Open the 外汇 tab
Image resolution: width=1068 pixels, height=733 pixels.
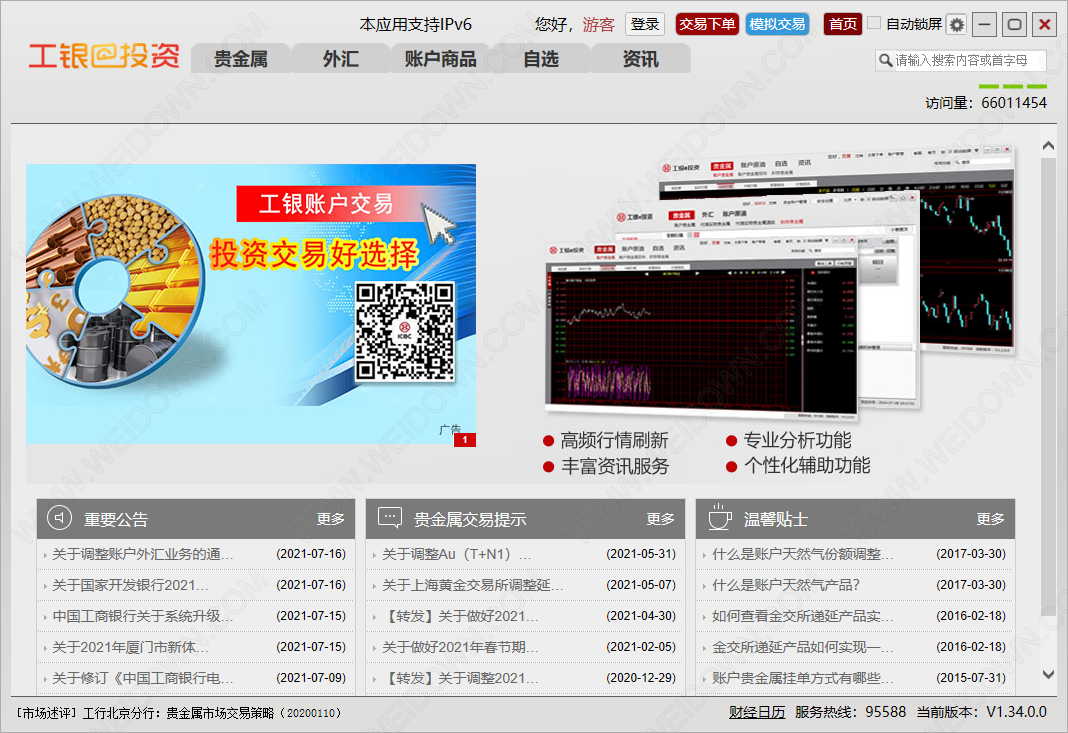coord(341,59)
